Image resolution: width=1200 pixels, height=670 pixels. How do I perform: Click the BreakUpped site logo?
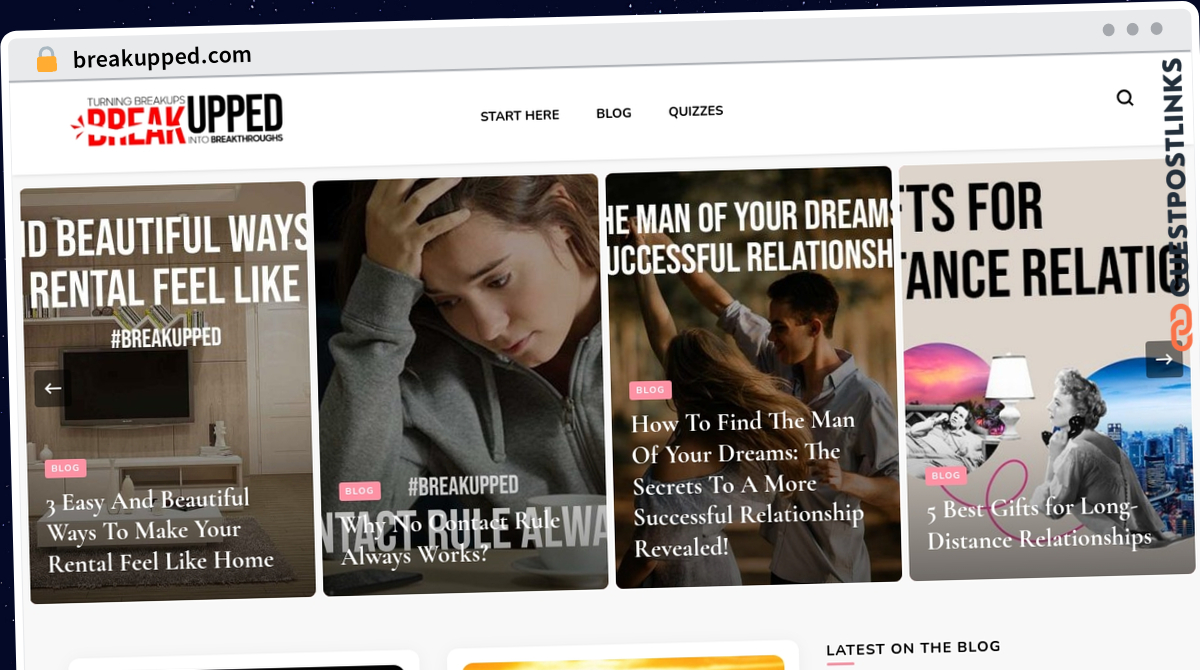click(177, 122)
